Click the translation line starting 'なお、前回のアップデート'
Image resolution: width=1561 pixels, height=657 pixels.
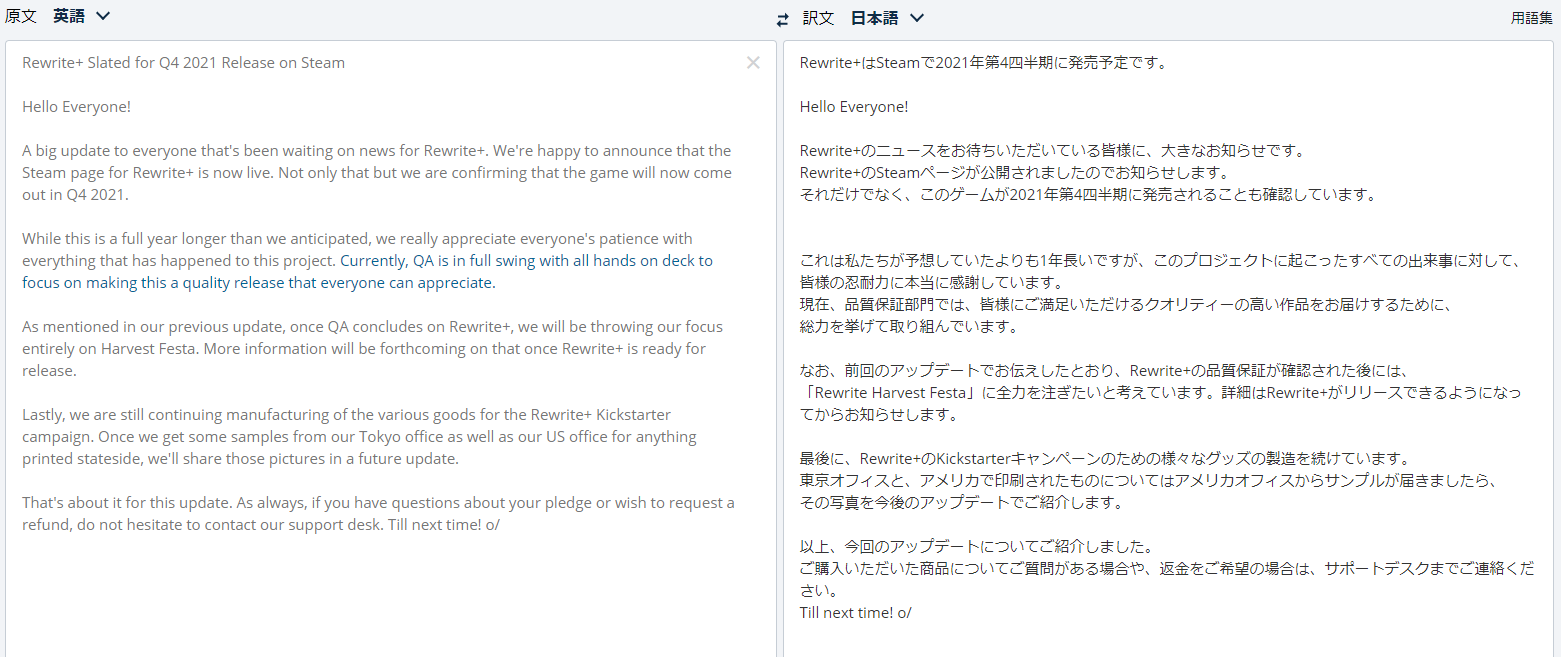pyautogui.click(x=1105, y=371)
